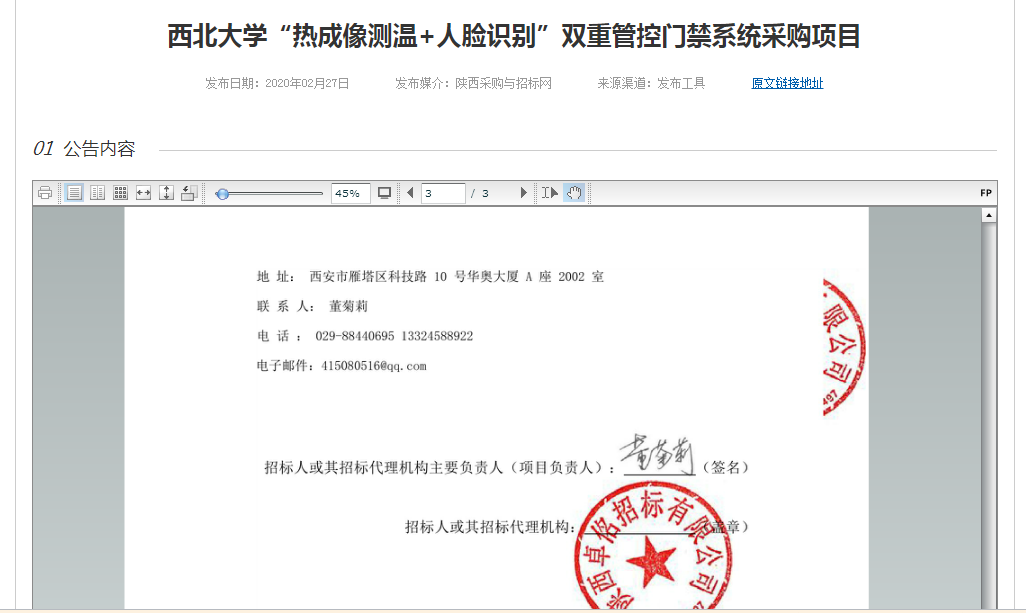1026x613 pixels.
Task: Click the vertical scrollbar track
Action: pos(989,415)
